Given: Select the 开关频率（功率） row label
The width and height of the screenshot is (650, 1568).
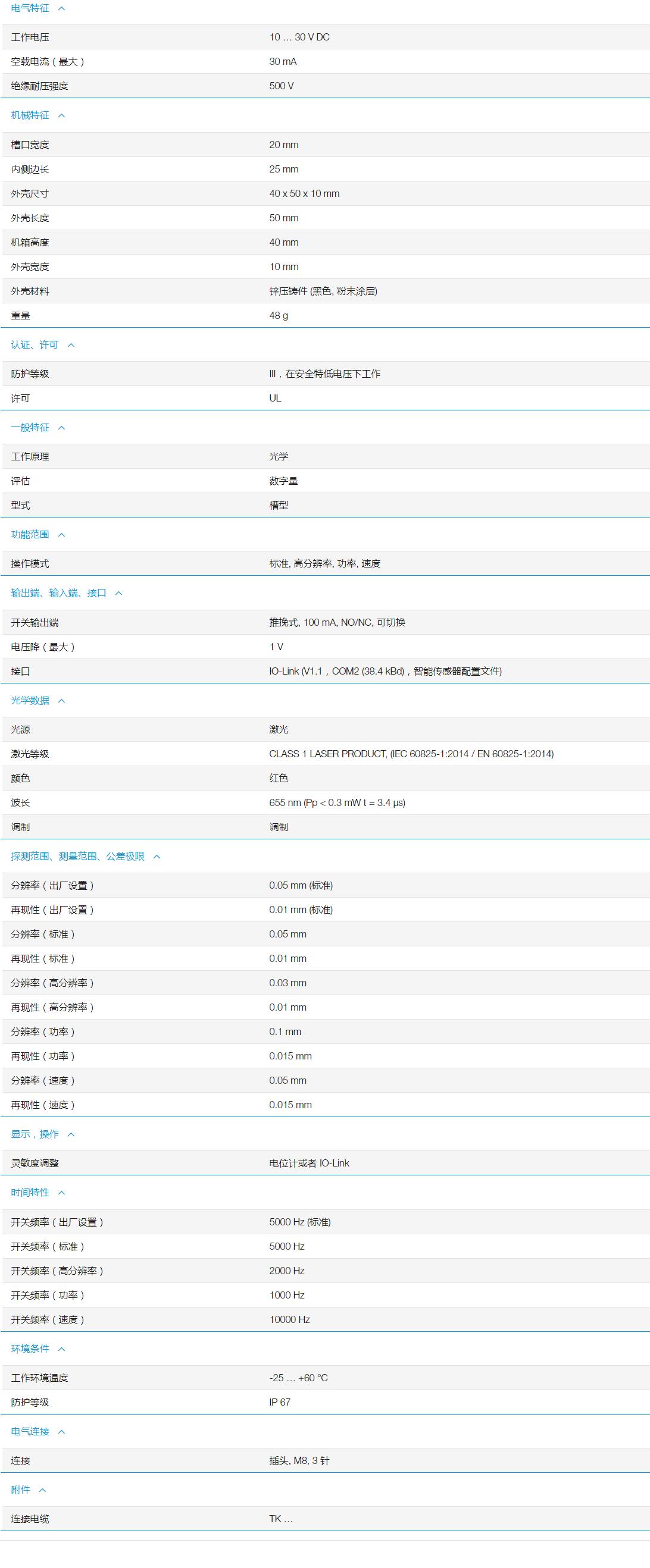Looking at the screenshot, I should pos(48,1295).
